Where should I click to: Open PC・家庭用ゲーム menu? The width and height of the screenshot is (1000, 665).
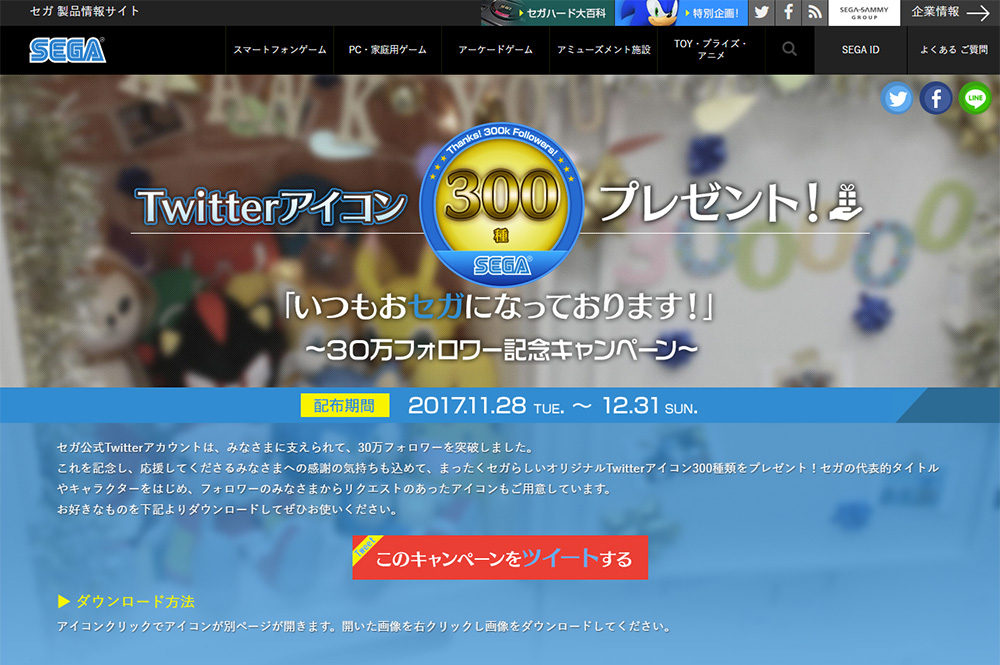pyautogui.click(x=388, y=50)
